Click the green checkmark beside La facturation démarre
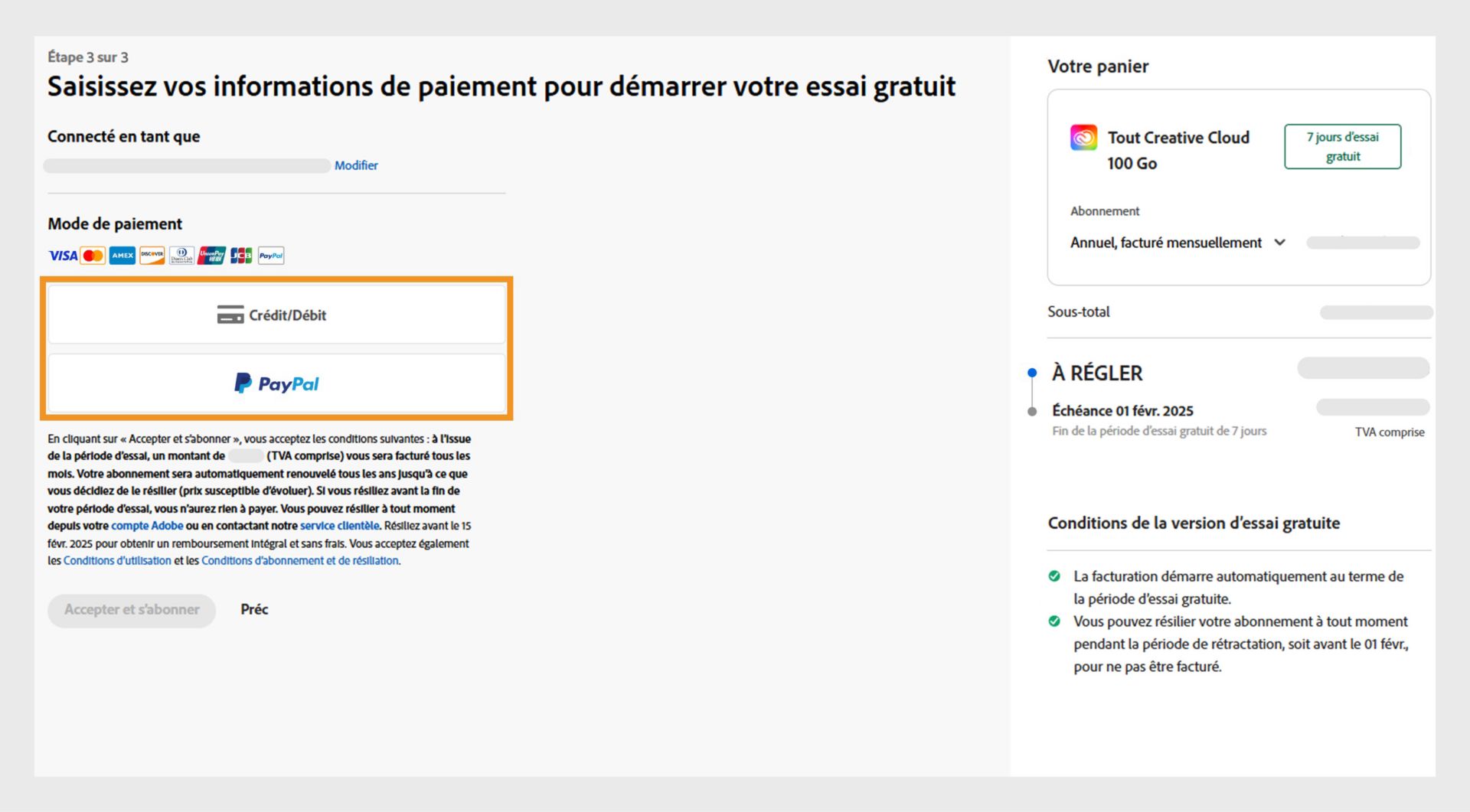This screenshot has height=812, width=1470. click(x=1054, y=576)
